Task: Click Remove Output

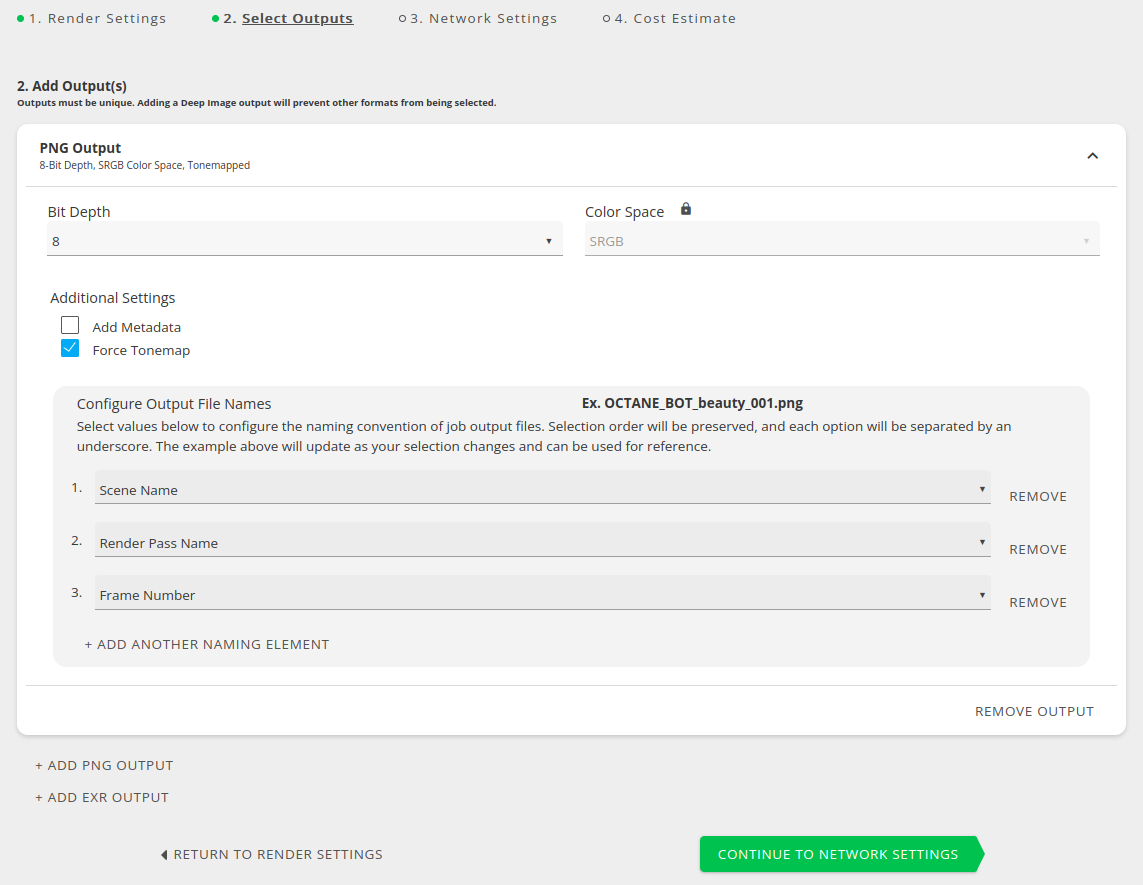Action: coord(1034,711)
